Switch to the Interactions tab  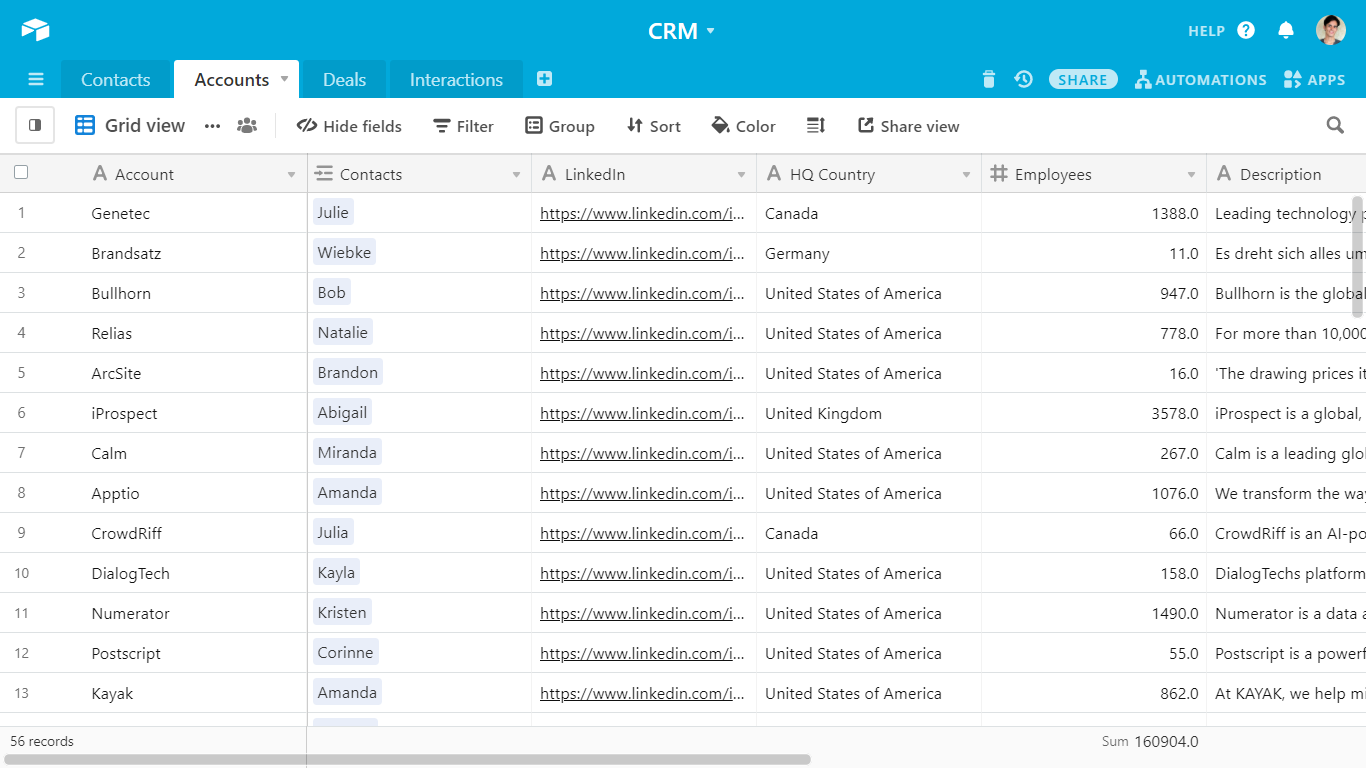456,80
